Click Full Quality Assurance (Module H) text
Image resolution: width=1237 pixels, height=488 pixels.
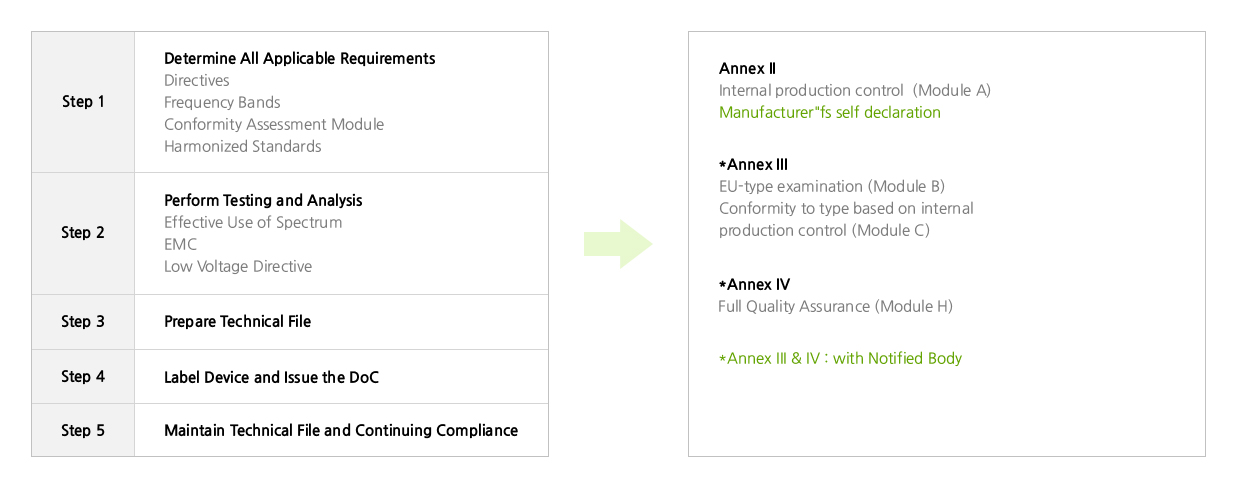pos(835,307)
